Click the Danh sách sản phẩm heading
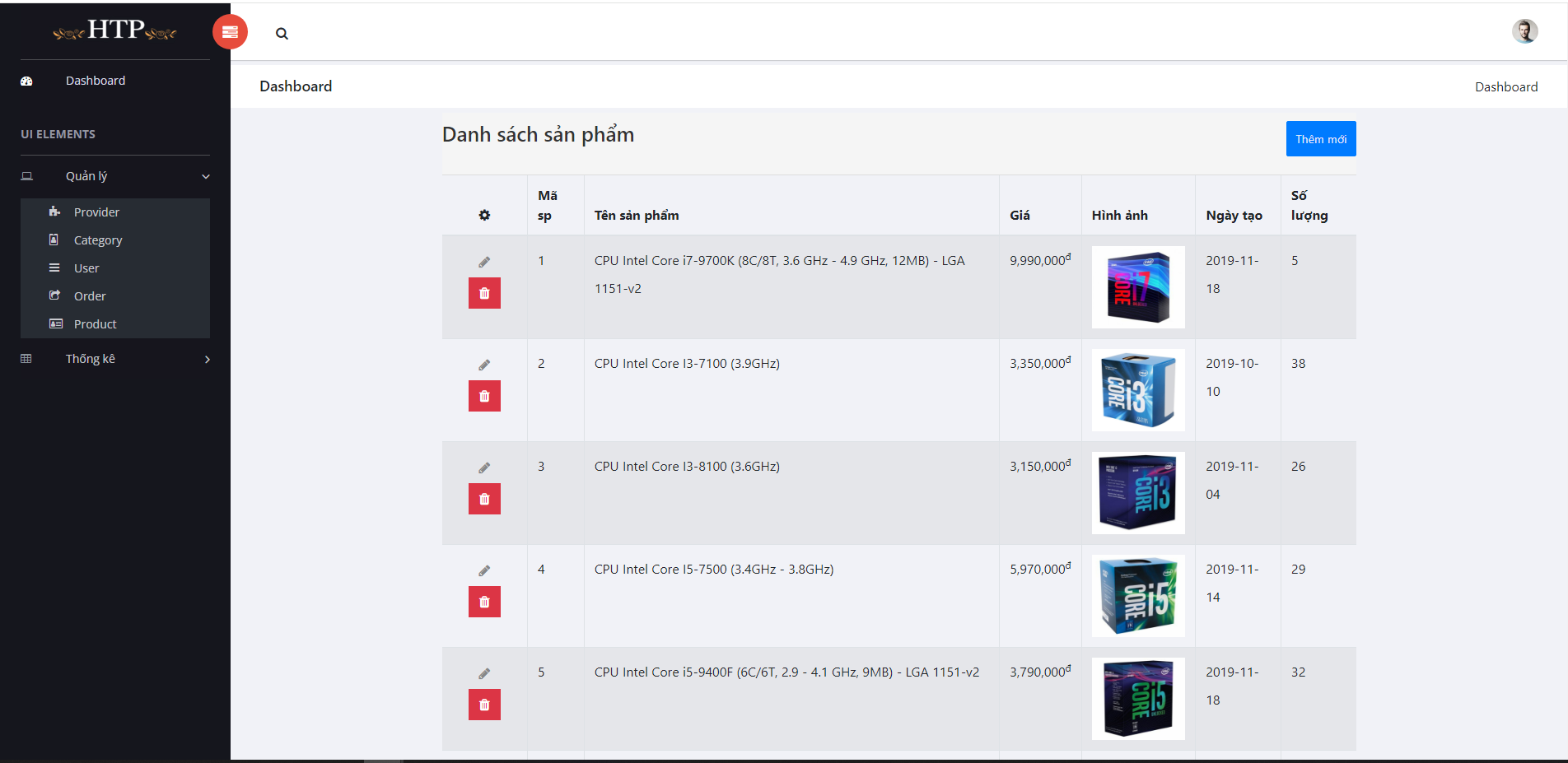The image size is (1568, 763). pos(538,134)
